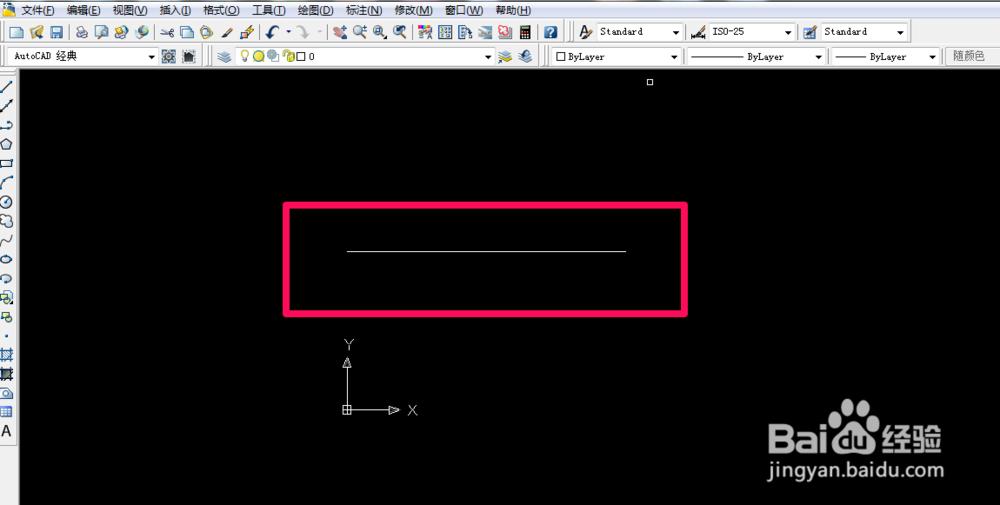
Task: Click the Paste clipboard icon
Action: [207, 32]
